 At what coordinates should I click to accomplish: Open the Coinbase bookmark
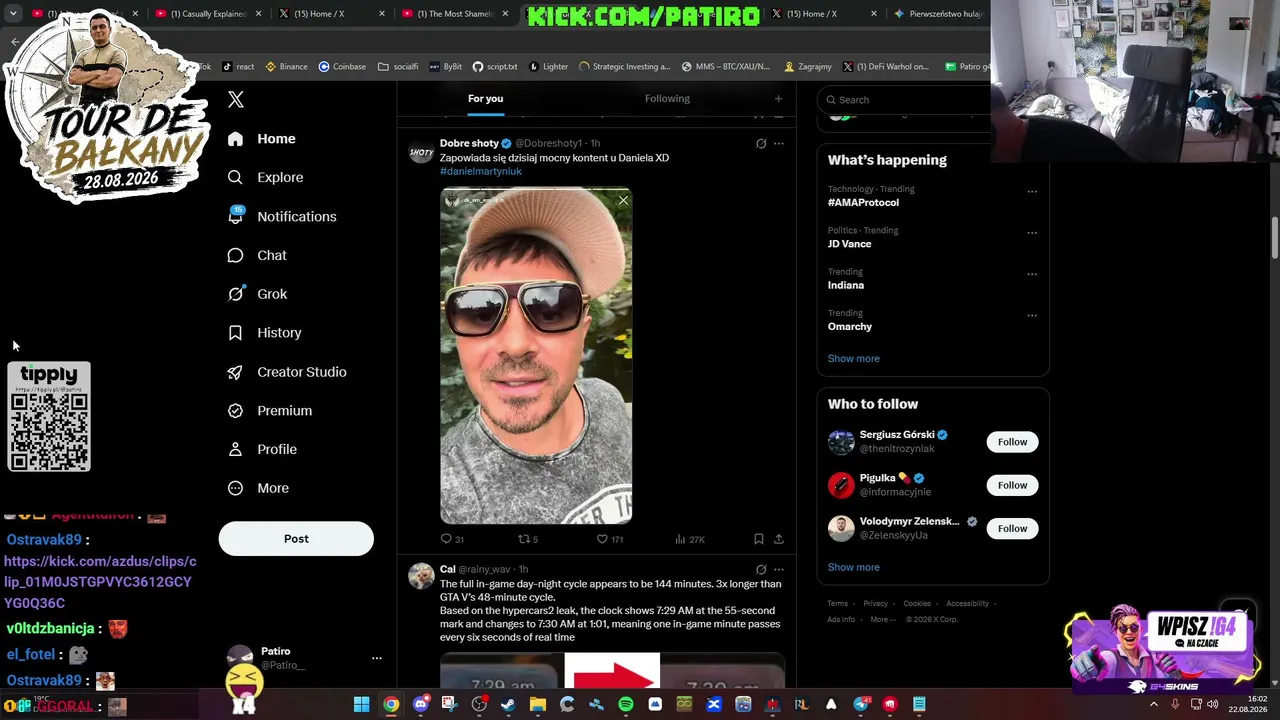click(342, 67)
